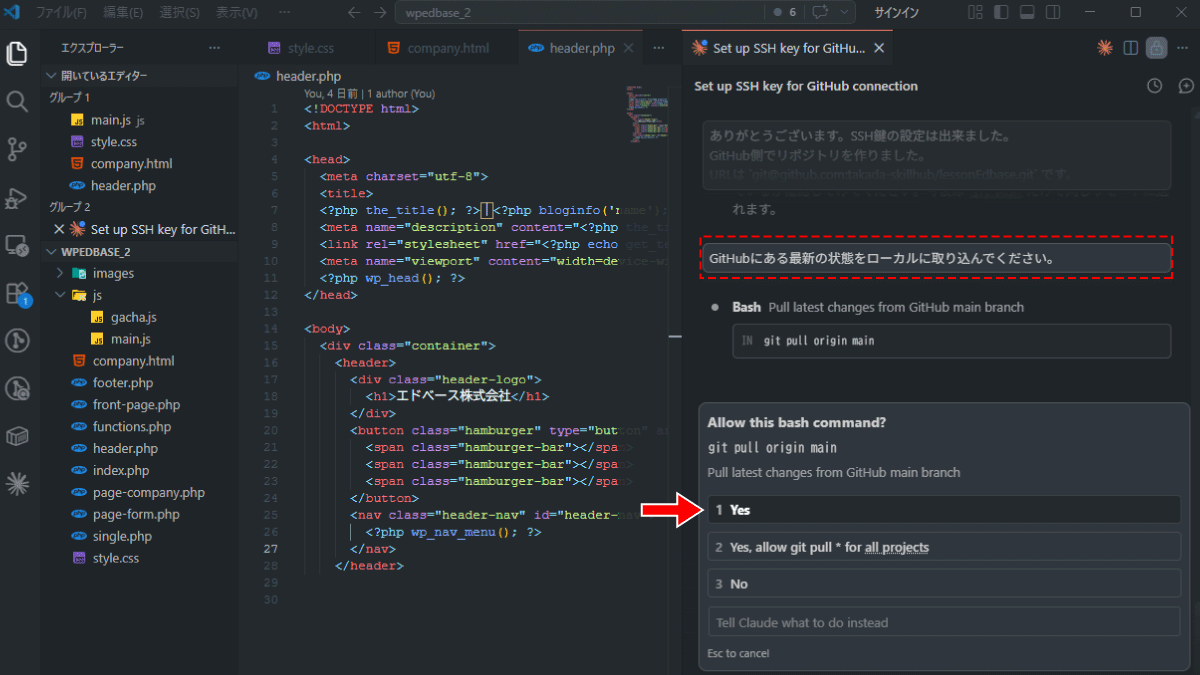Toggle the primary side bar
This screenshot has height=675, width=1200.
1001,13
